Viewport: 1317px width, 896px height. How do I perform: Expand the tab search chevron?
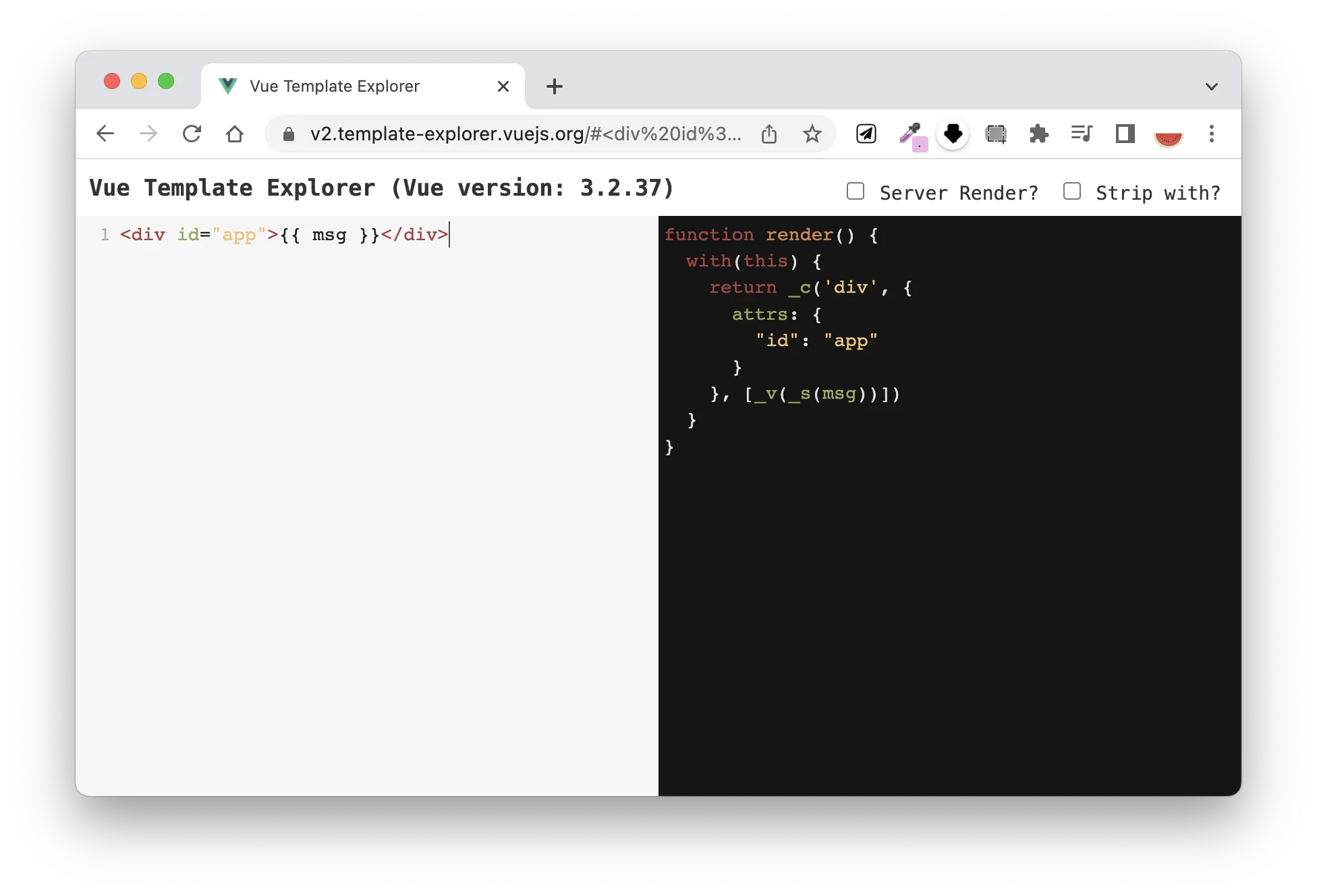tap(1211, 86)
